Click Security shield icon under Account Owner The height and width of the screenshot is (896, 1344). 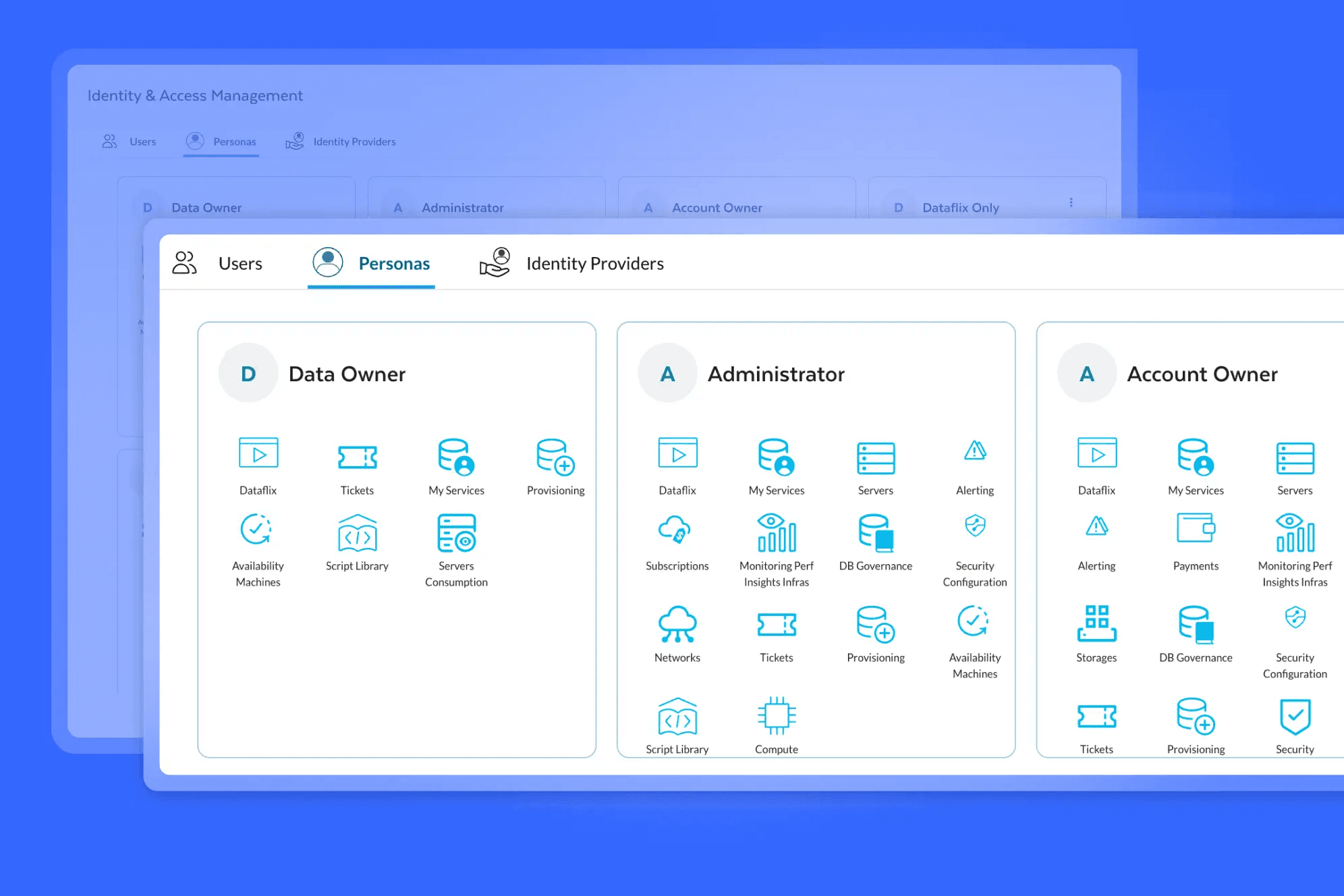[1295, 716]
